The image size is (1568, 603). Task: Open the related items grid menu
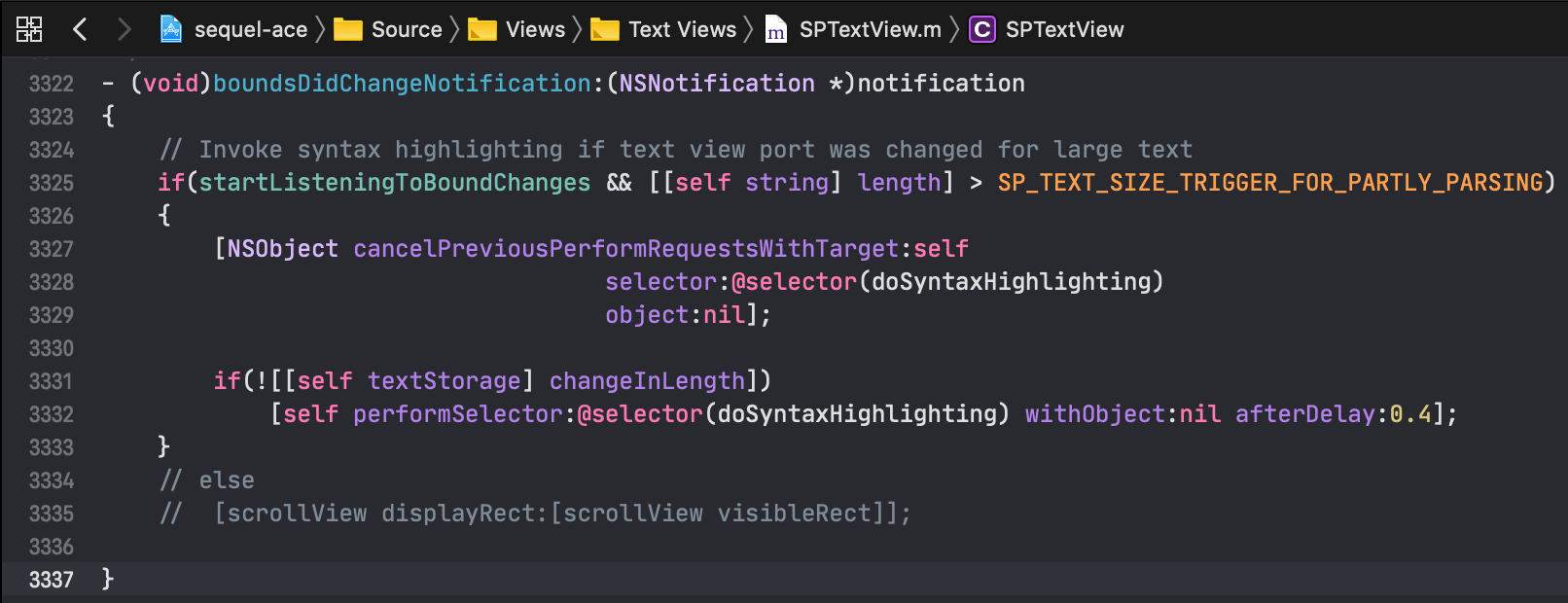29,29
